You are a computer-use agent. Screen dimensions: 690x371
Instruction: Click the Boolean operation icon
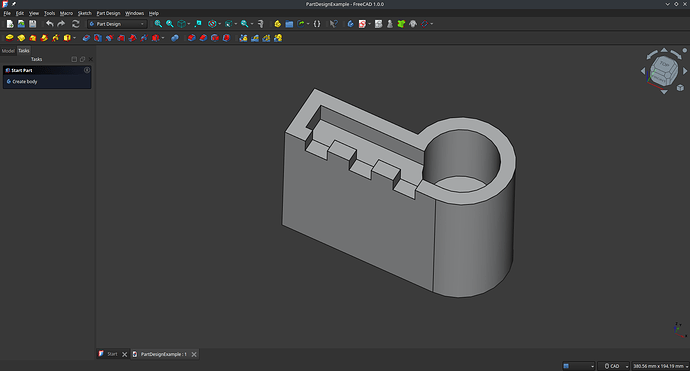(175, 38)
